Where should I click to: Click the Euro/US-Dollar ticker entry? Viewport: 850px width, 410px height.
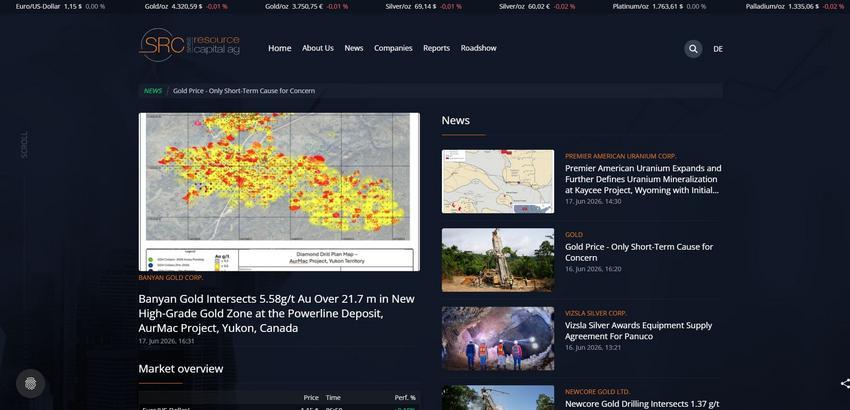coord(60,7)
